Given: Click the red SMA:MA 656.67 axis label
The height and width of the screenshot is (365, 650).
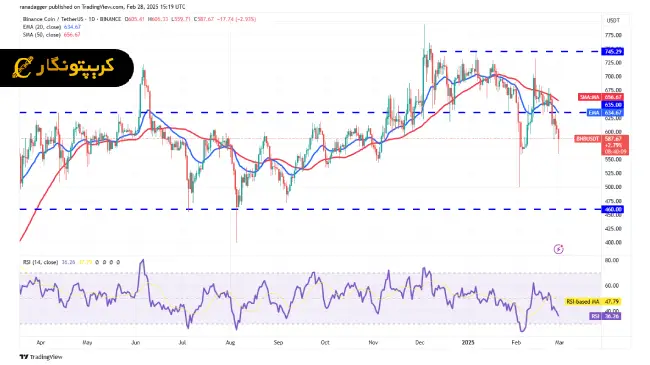Looking at the screenshot, I should tap(601, 97).
